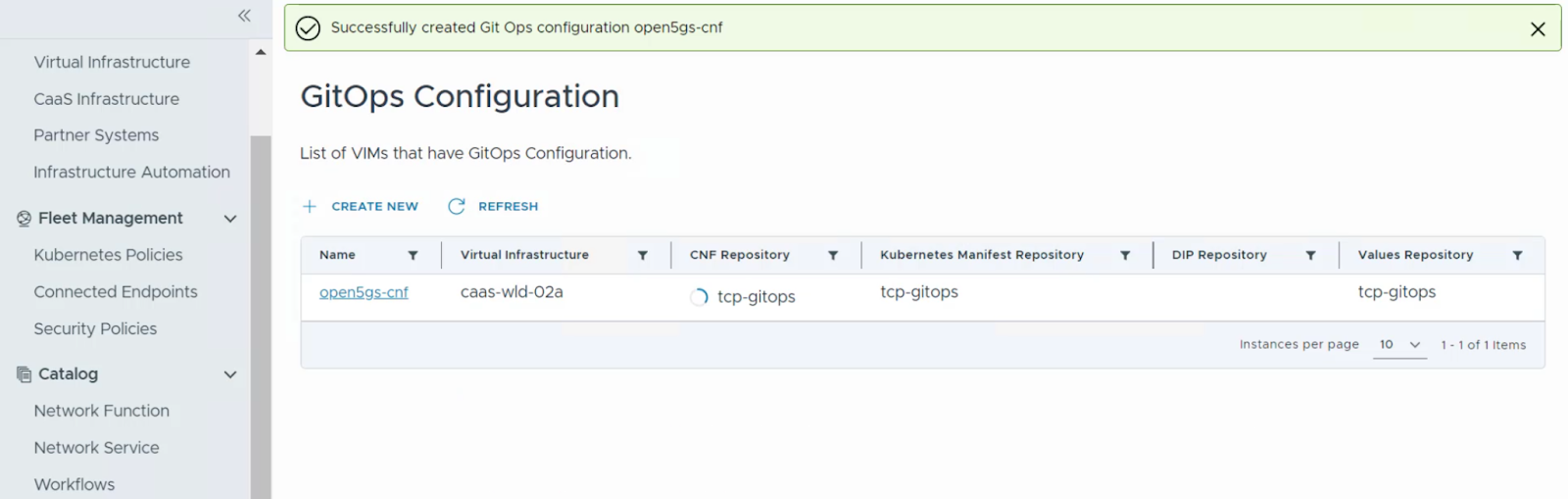Open Connected Endpoints page
Image resolution: width=1568 pixels, height=499 pixels.
[x=116, y=291]
